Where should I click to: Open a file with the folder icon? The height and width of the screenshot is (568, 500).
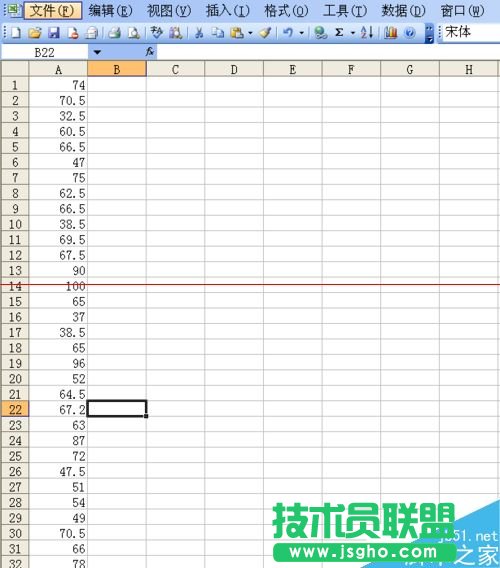point(35,33)
